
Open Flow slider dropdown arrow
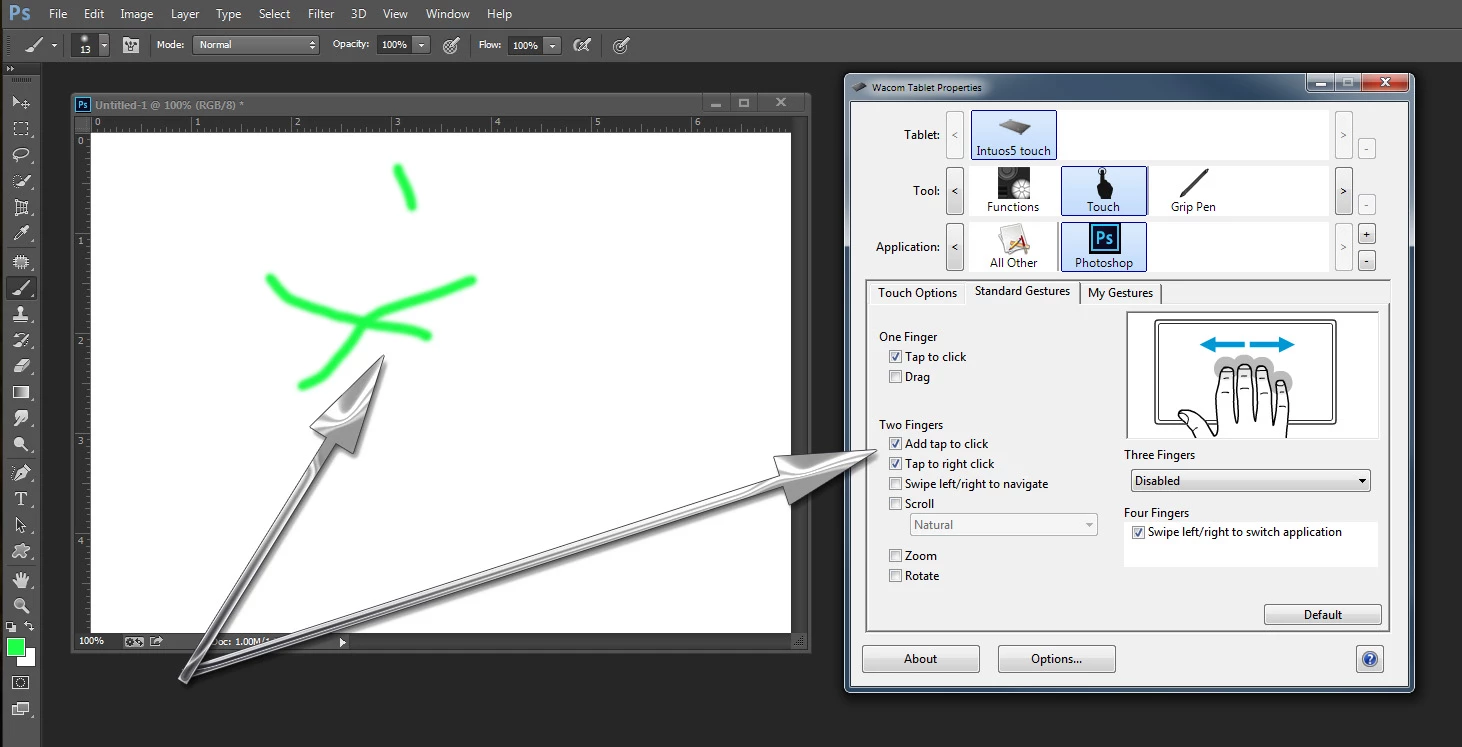[x=552, y=45]
